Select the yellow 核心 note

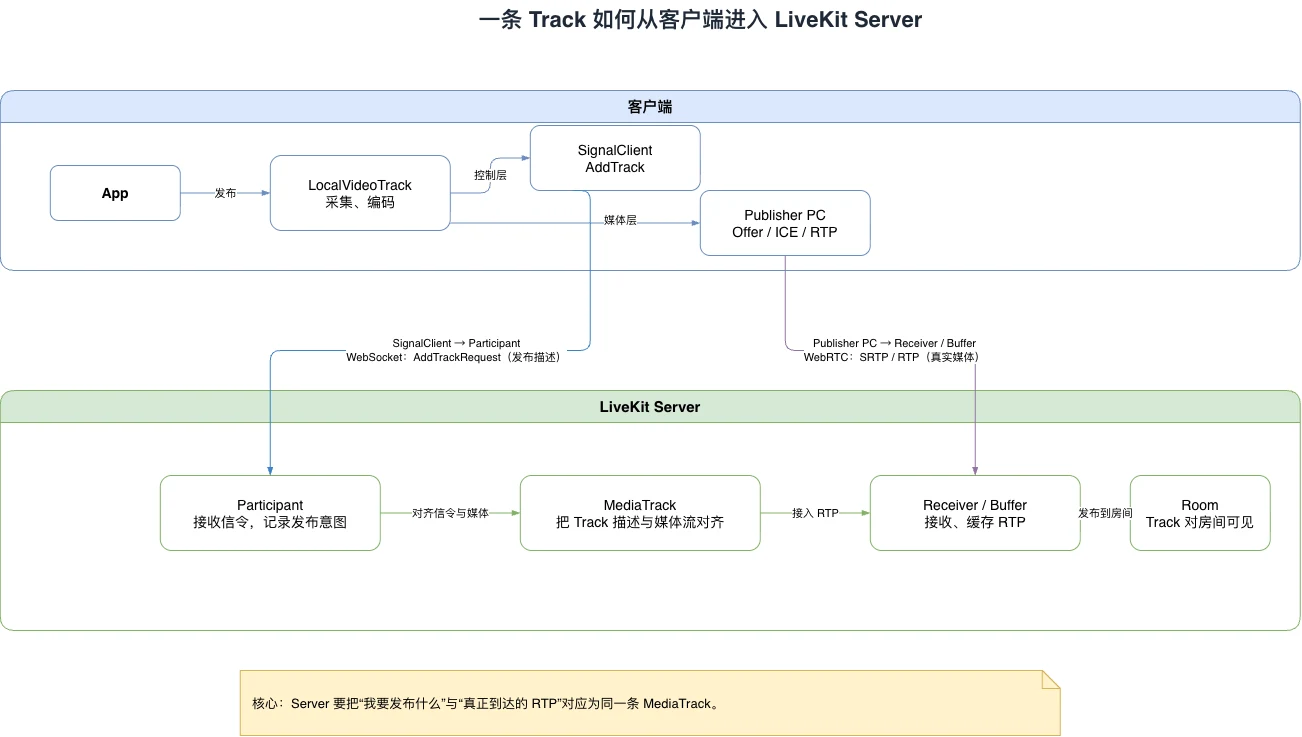pyautogui.click(x=650, y=703)
